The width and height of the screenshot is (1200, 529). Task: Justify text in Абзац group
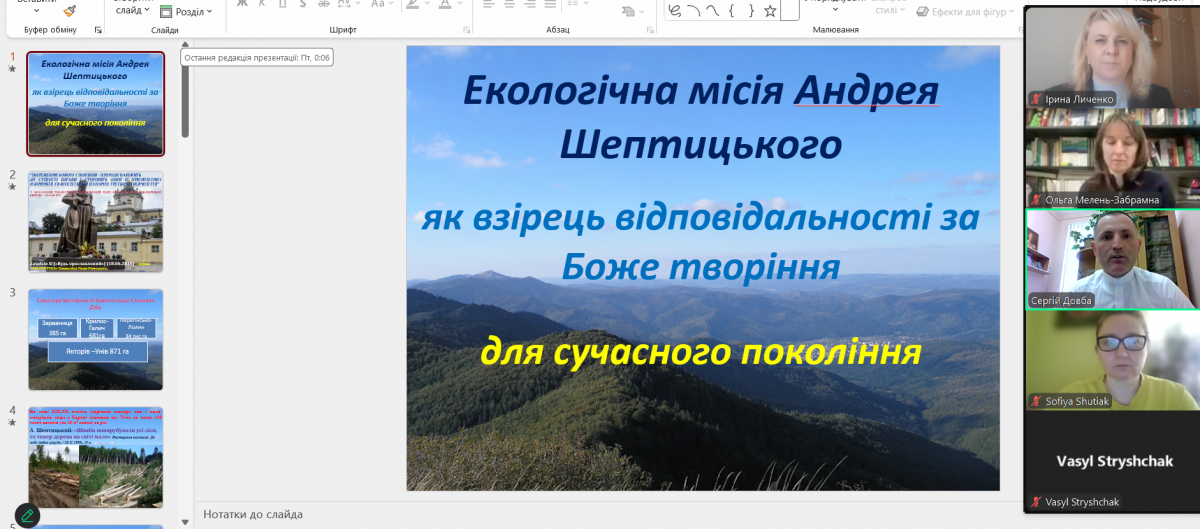(551, 4)
